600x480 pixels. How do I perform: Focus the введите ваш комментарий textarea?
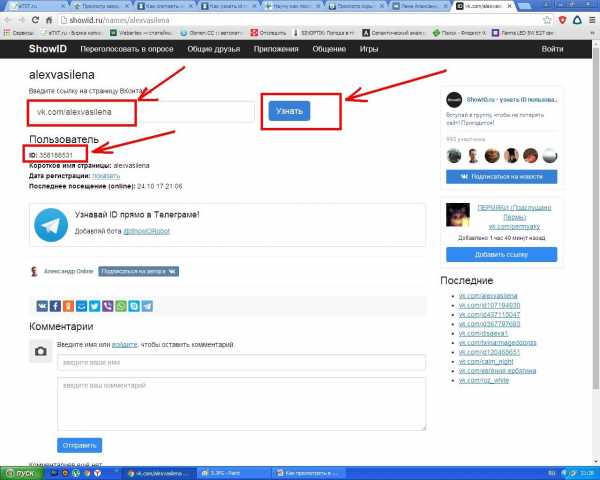pyautogui.click(x=241, y=404)
